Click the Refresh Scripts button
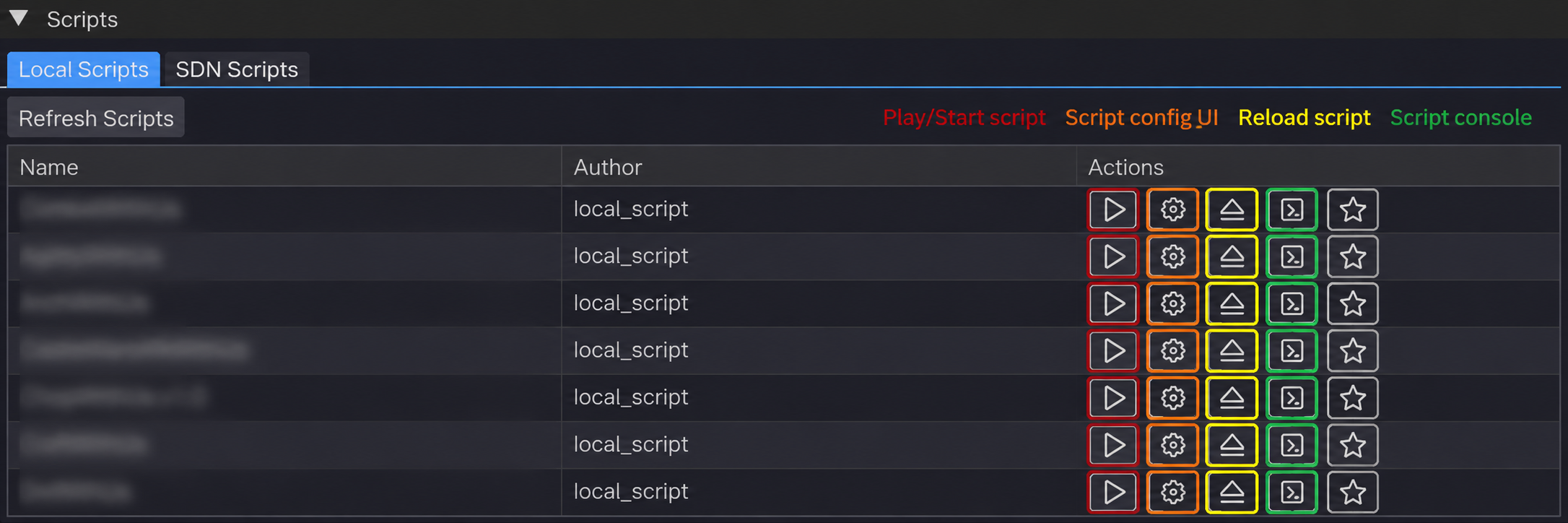 (x=96, y=118)
